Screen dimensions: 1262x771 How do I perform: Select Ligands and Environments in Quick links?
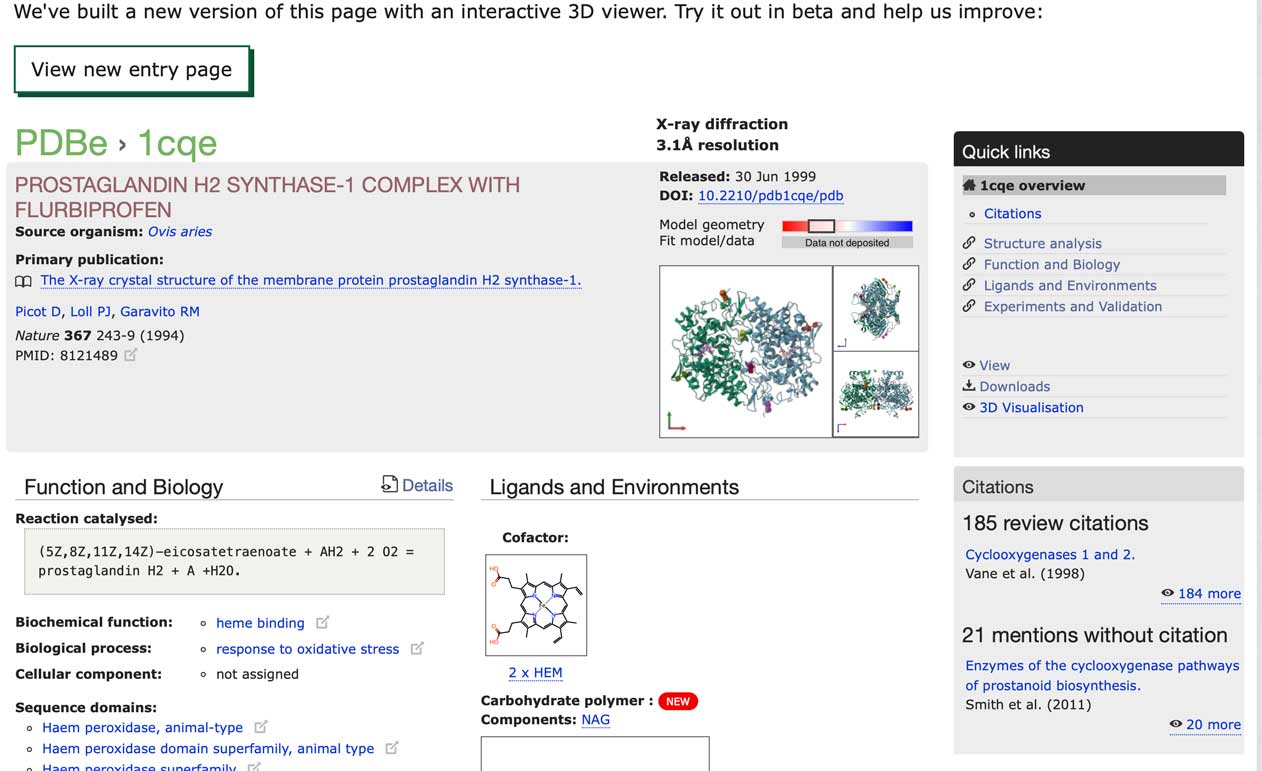(1072, 285)
